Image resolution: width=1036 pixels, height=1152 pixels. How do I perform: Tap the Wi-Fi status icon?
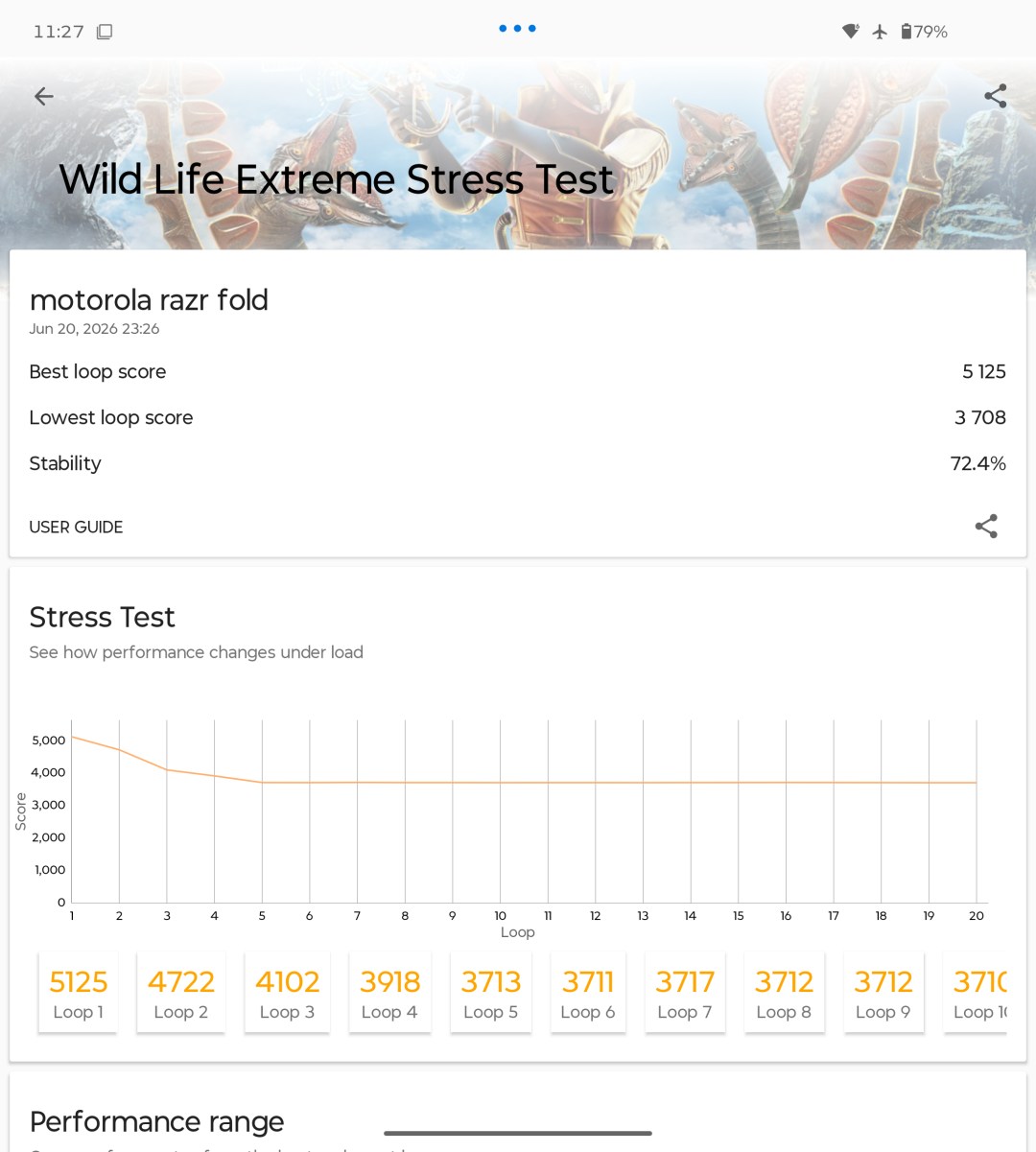[850, 32]
